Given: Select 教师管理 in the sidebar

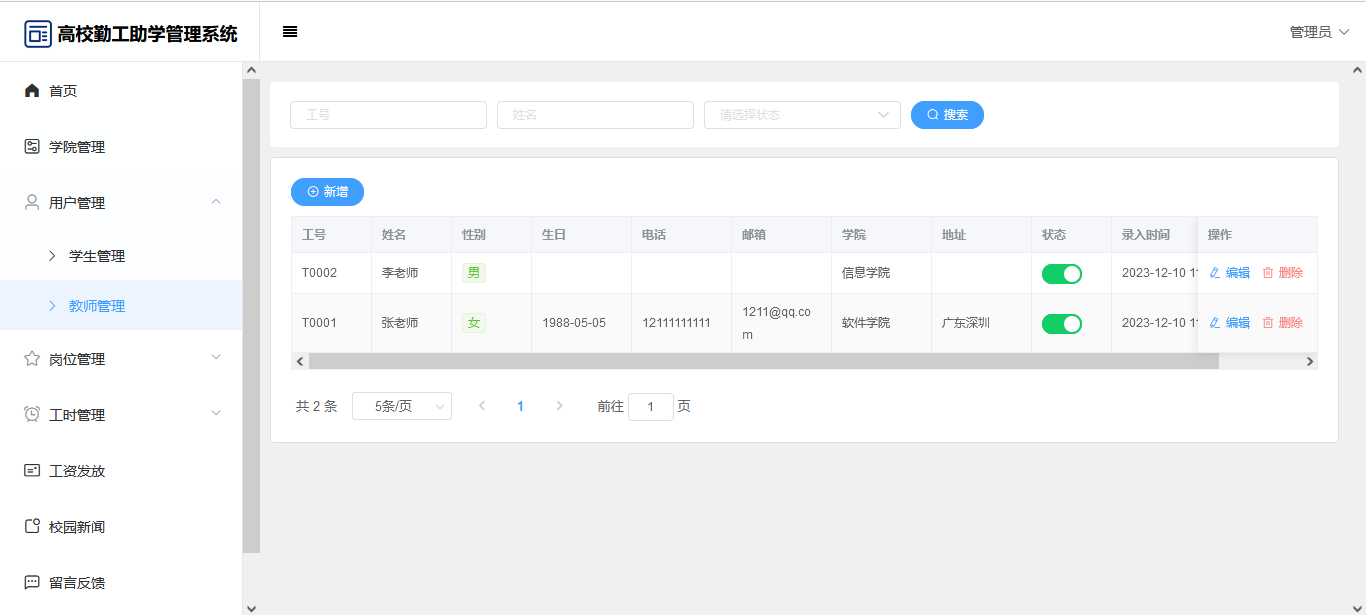Looking at the screenshot, I should pos(97,306).
